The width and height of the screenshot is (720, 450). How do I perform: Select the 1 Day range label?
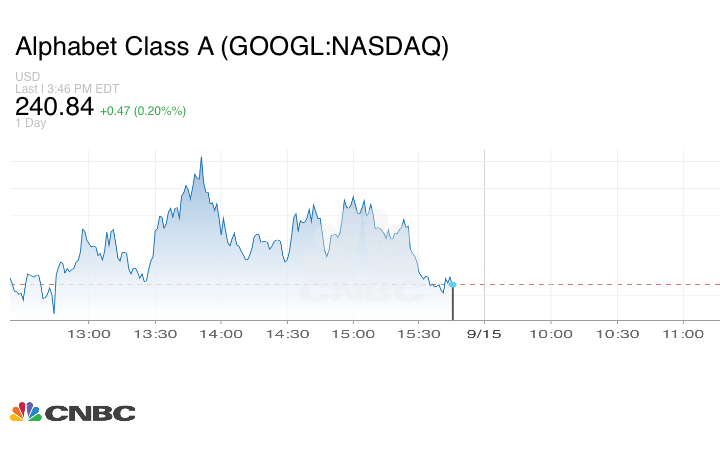click(x=31, y=123)
